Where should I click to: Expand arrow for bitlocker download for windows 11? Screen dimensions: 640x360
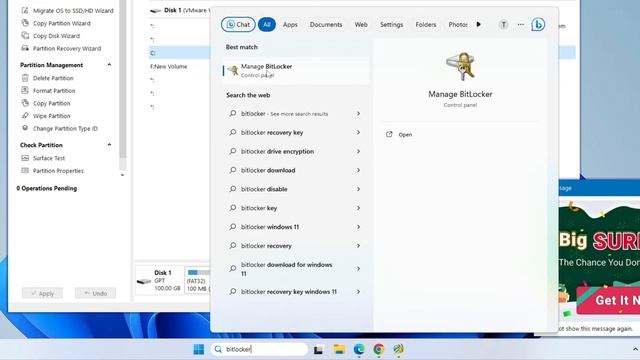pyautogui.click(x=358, y=269)
